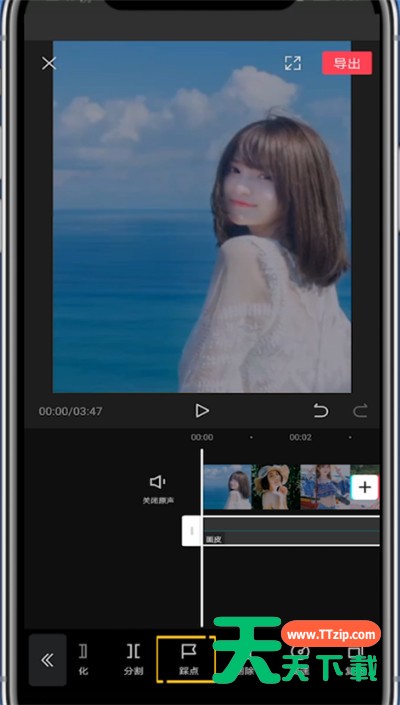Select first clip thumbnail of sea girl

[227, 487]
